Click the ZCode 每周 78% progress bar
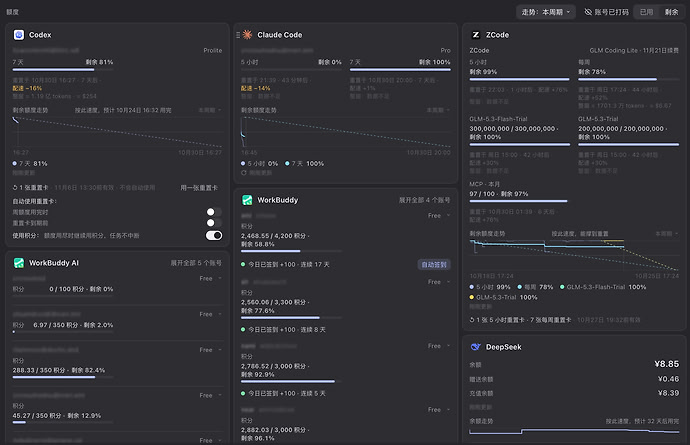The width and height of the screenshot is (690, 445). point(628,79)
